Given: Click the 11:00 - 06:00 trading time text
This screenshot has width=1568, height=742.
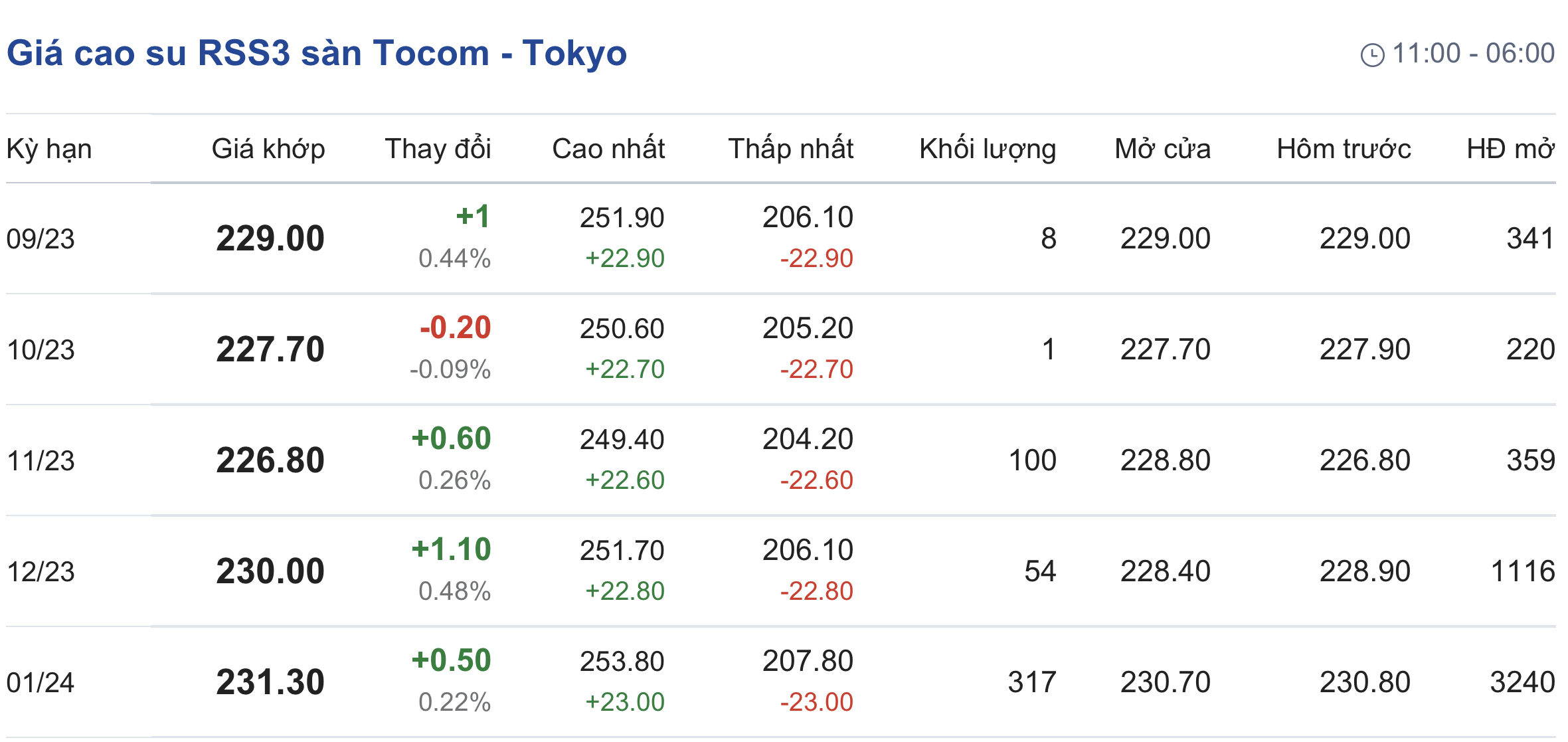Looking at the screenshot, I should tap(1473, 53).
